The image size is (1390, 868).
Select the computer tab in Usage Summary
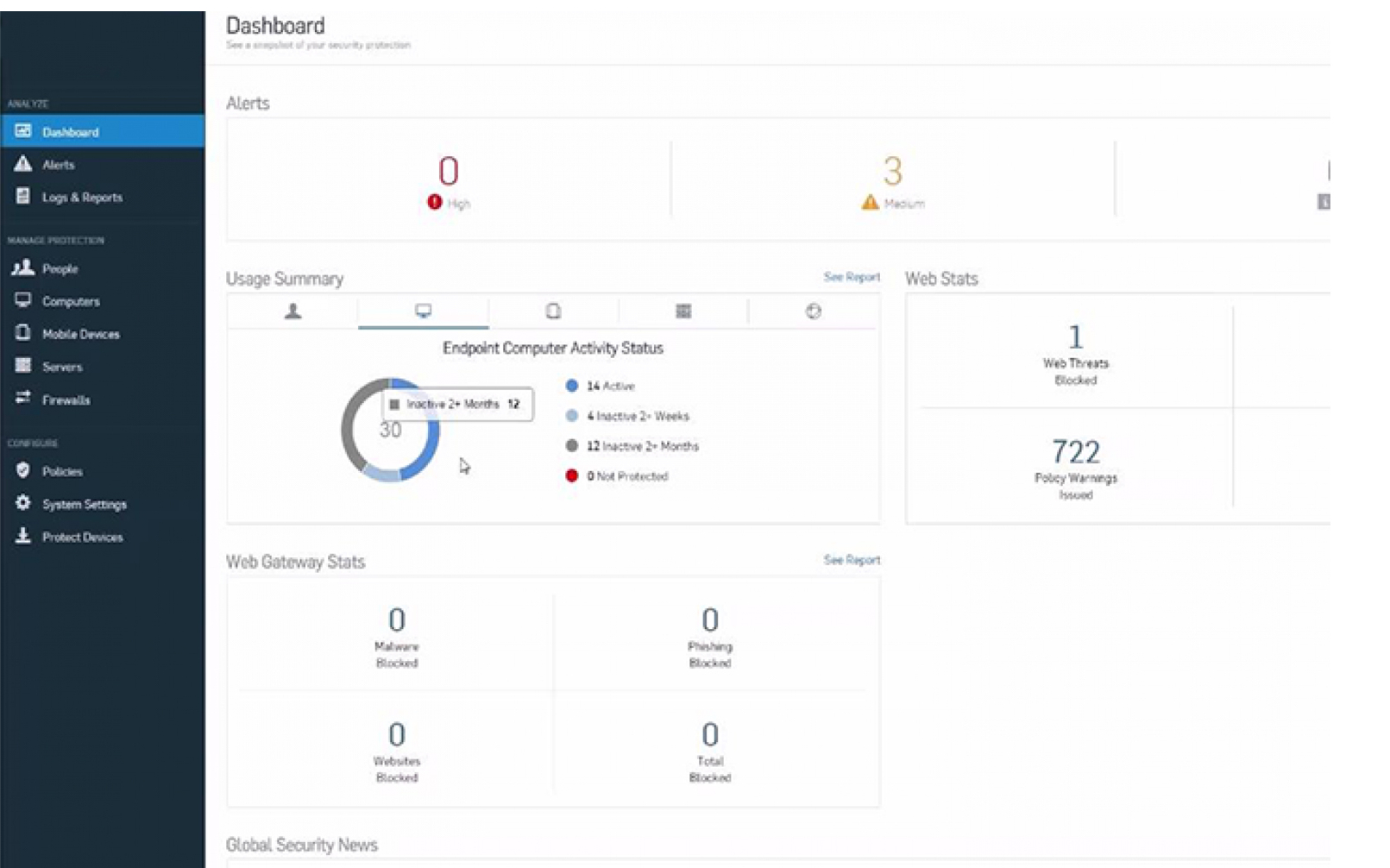coord(423,311)
